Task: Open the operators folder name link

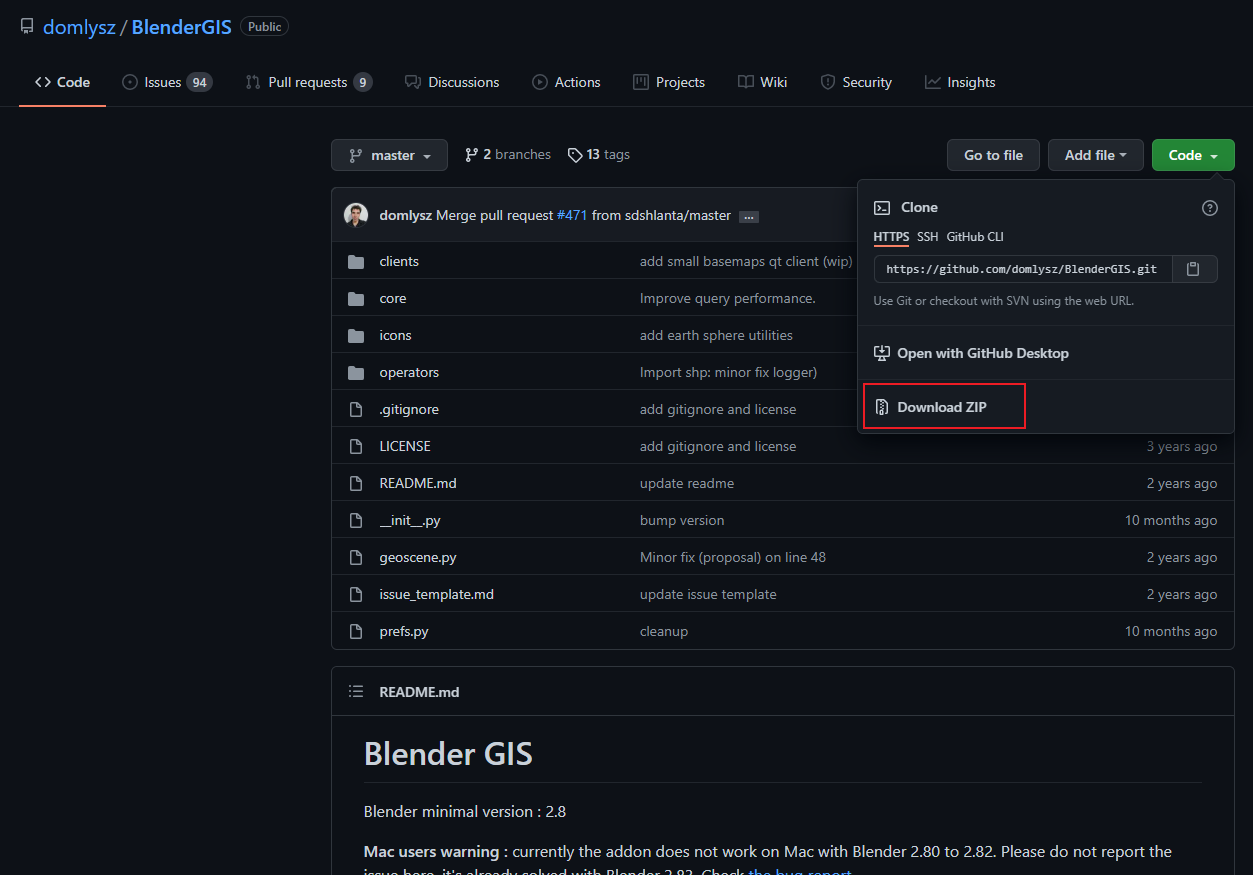Action: click(x=409, y=373)
